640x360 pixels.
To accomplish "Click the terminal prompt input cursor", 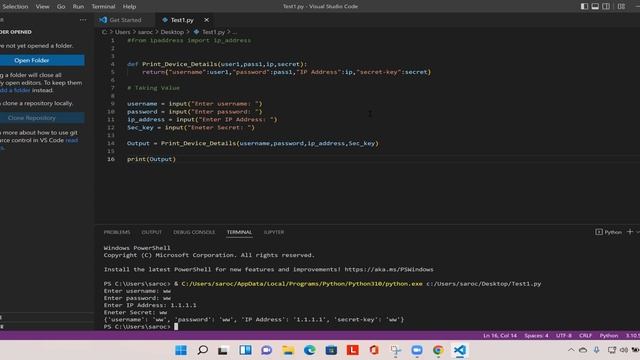I will point(176,327).
